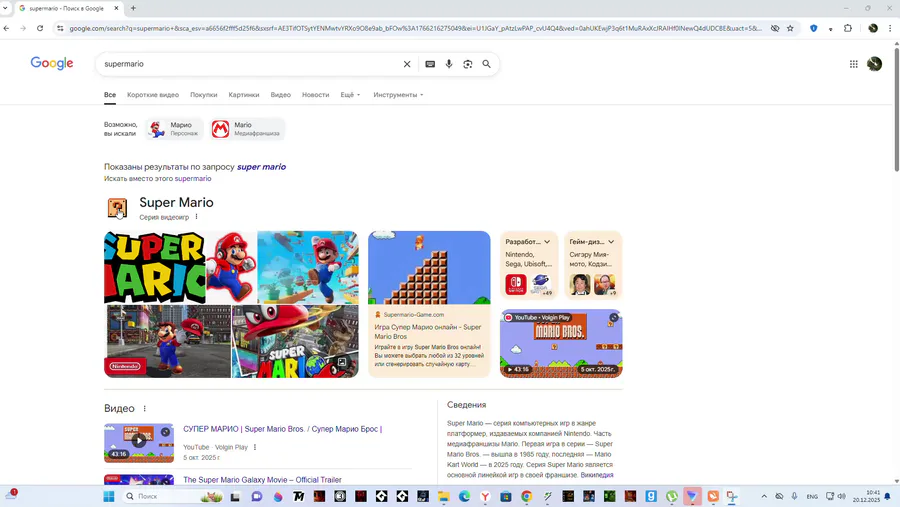The width and height of the screenshot is (900, 507).
Task: Switch to Видео tab
Action: [281, 95]
